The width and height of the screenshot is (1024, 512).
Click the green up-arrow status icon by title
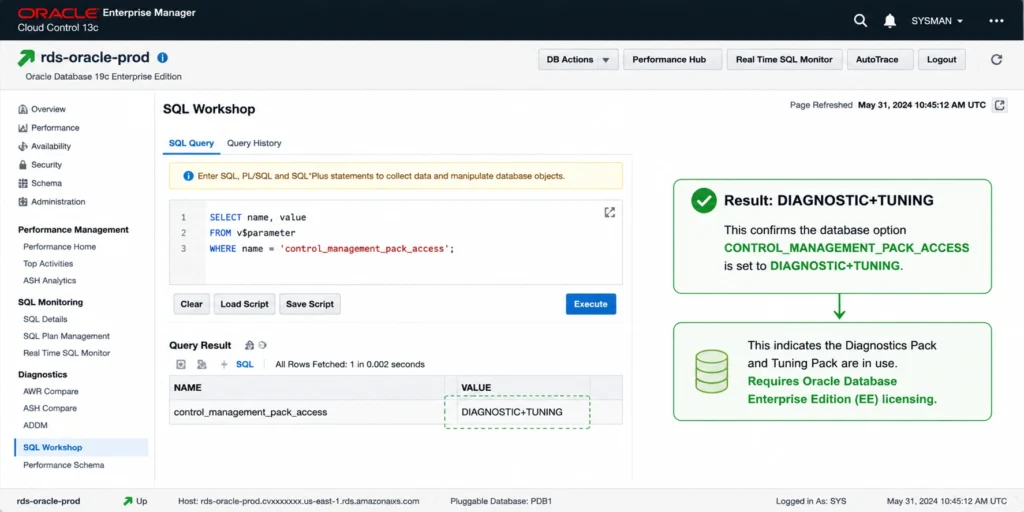pos(26,58)
